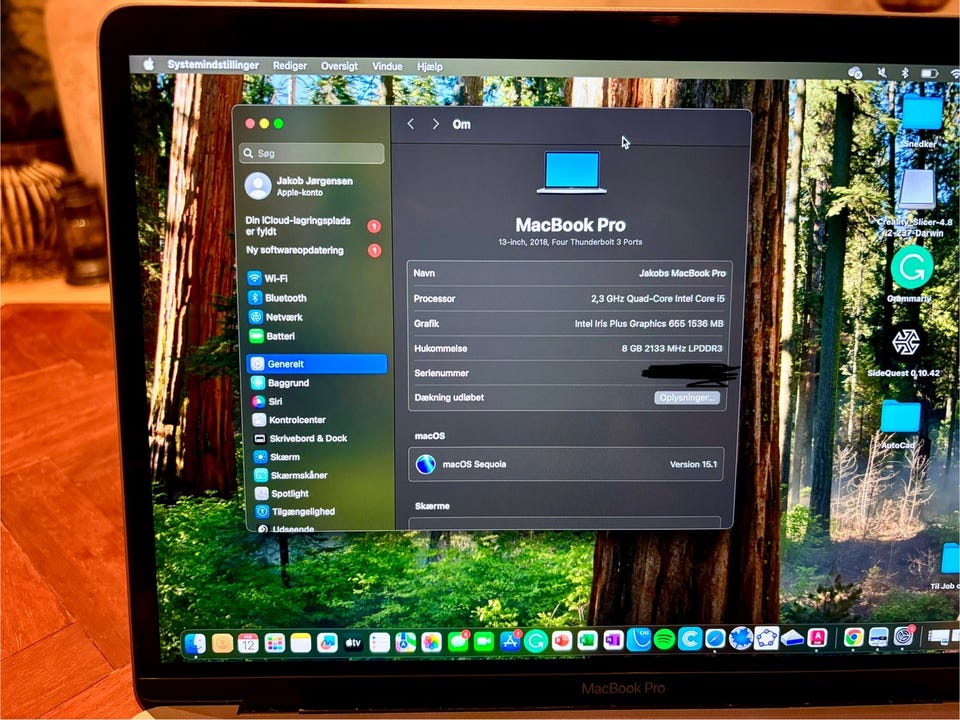Open the Systemindstillinger menu
Viewport: 960px width, 720px height.
[213, 64]
